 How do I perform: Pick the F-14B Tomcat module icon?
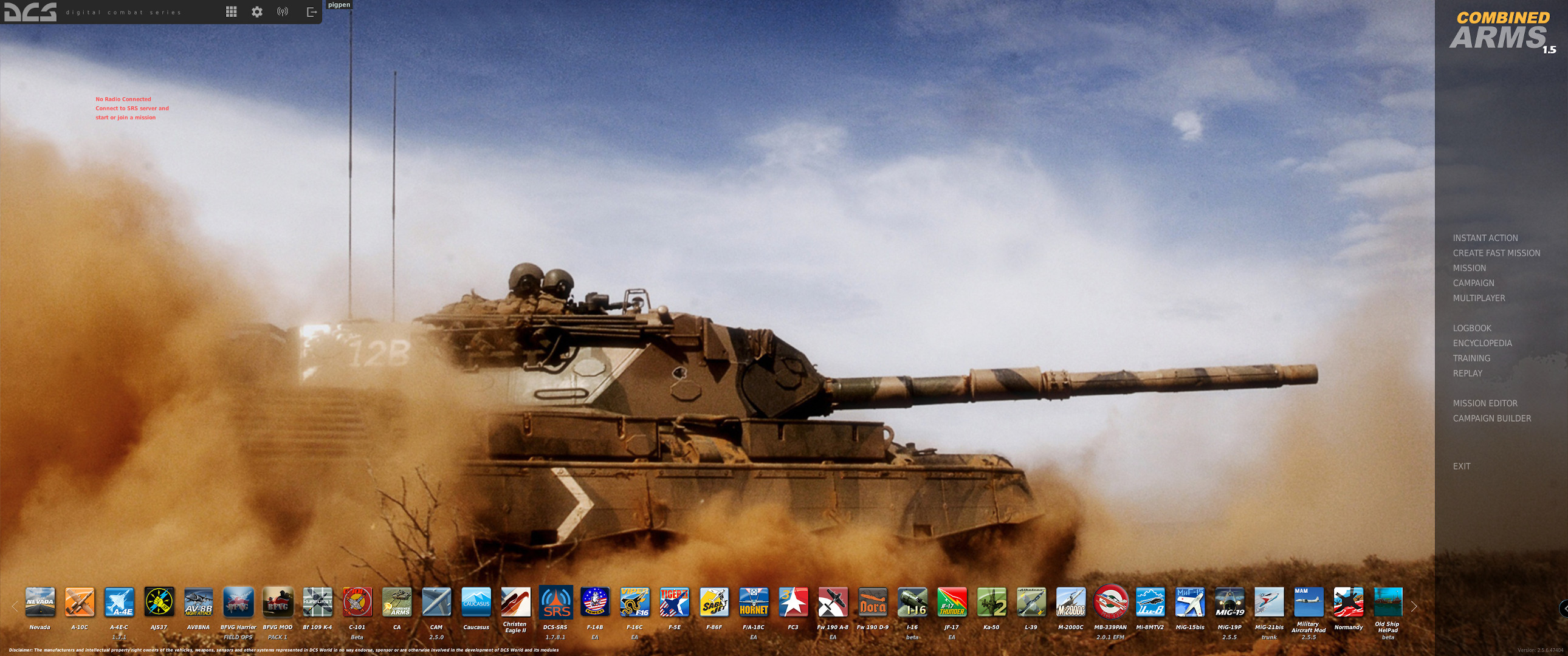pyautogui.click(x=595, y=602)
